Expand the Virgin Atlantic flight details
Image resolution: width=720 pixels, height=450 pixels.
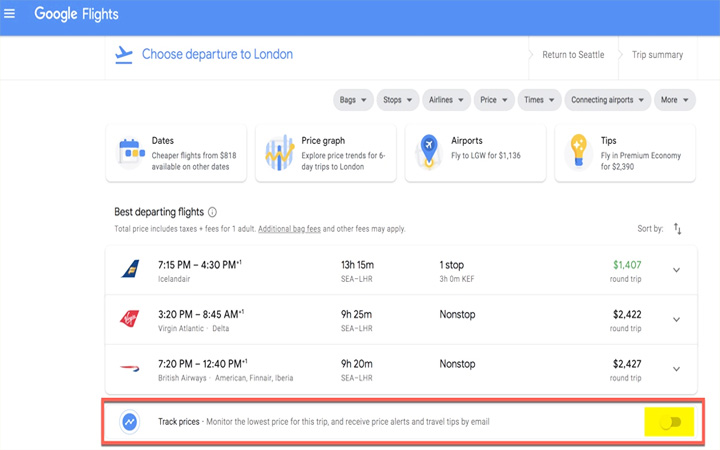(x=676, y=320)
